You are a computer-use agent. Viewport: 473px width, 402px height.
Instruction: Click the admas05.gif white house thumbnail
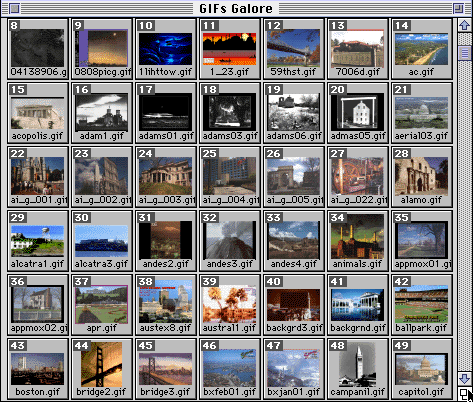coord(358,113)
